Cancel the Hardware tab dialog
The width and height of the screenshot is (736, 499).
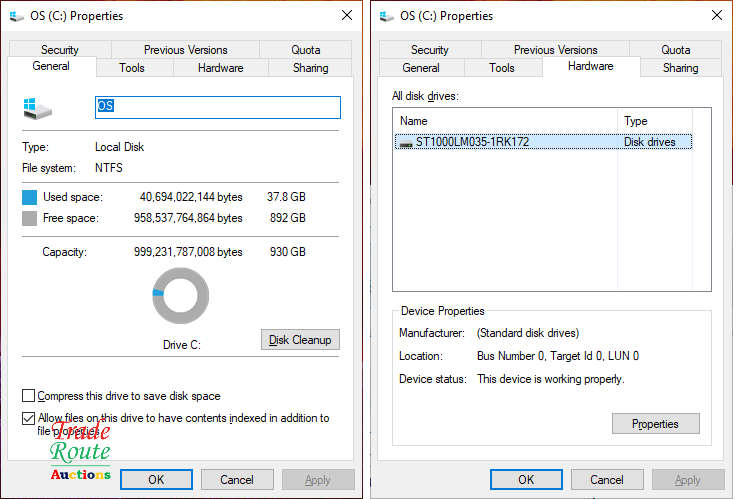pos(607,480)
